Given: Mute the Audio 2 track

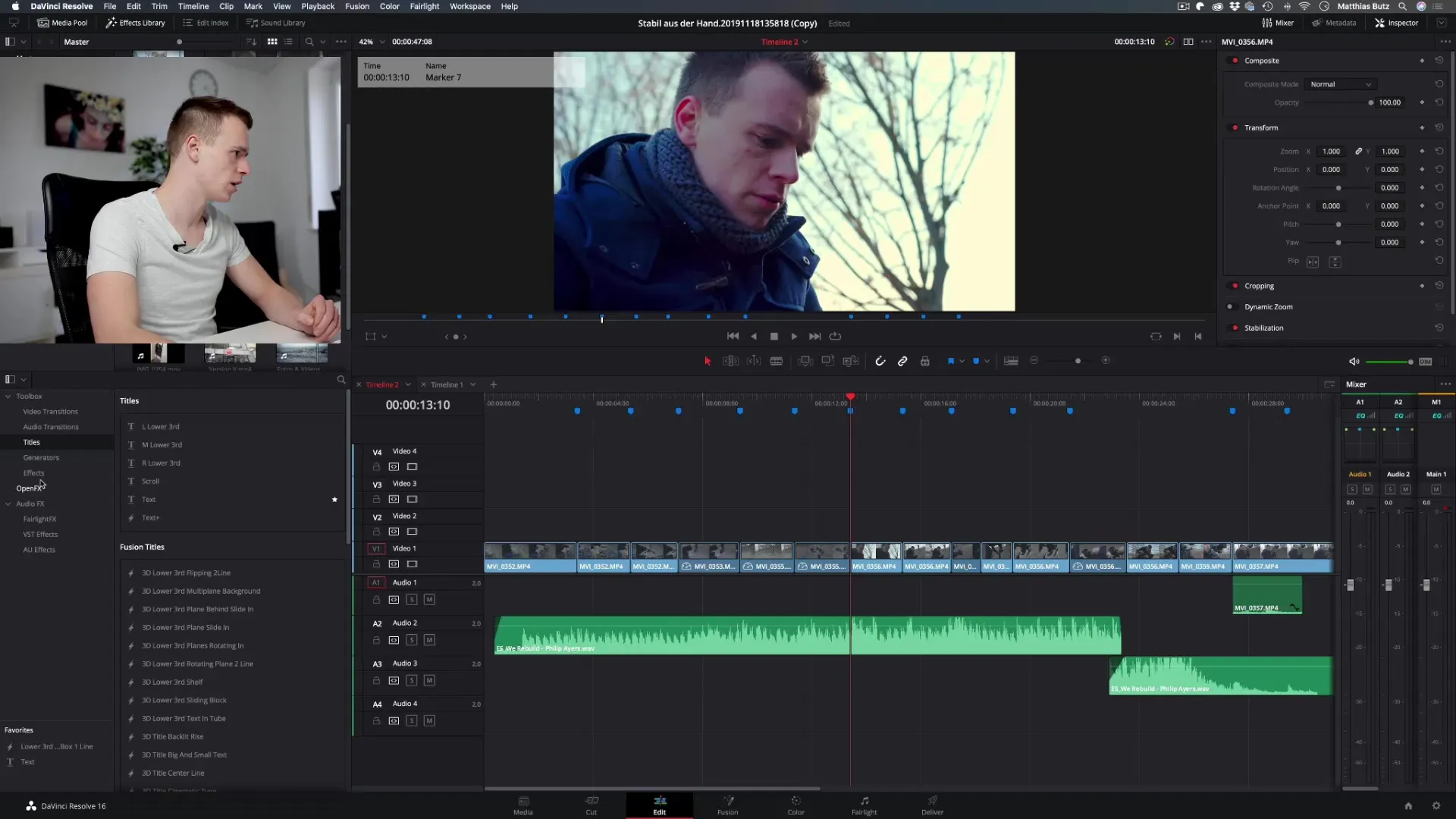Looking at the screenshot, I should (x=429, y=640).
